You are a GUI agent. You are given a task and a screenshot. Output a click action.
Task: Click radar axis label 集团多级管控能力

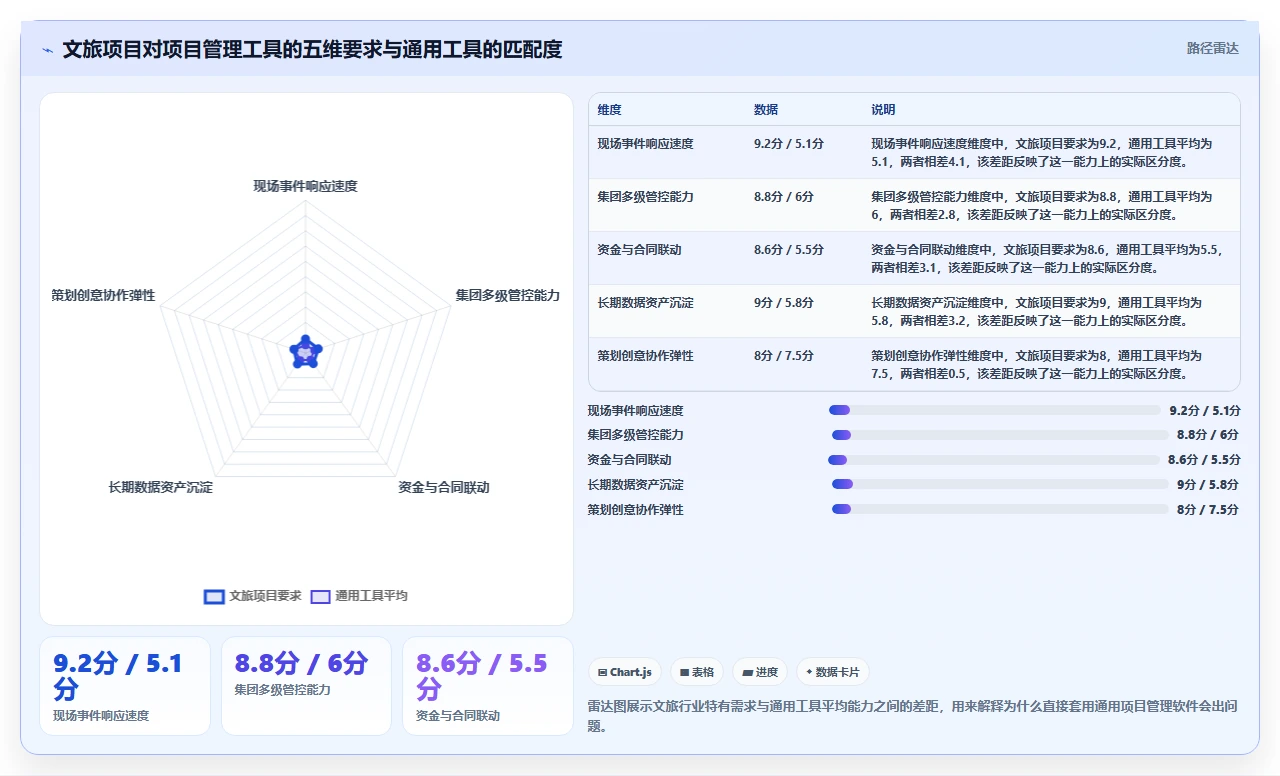(x=508, y=295)
